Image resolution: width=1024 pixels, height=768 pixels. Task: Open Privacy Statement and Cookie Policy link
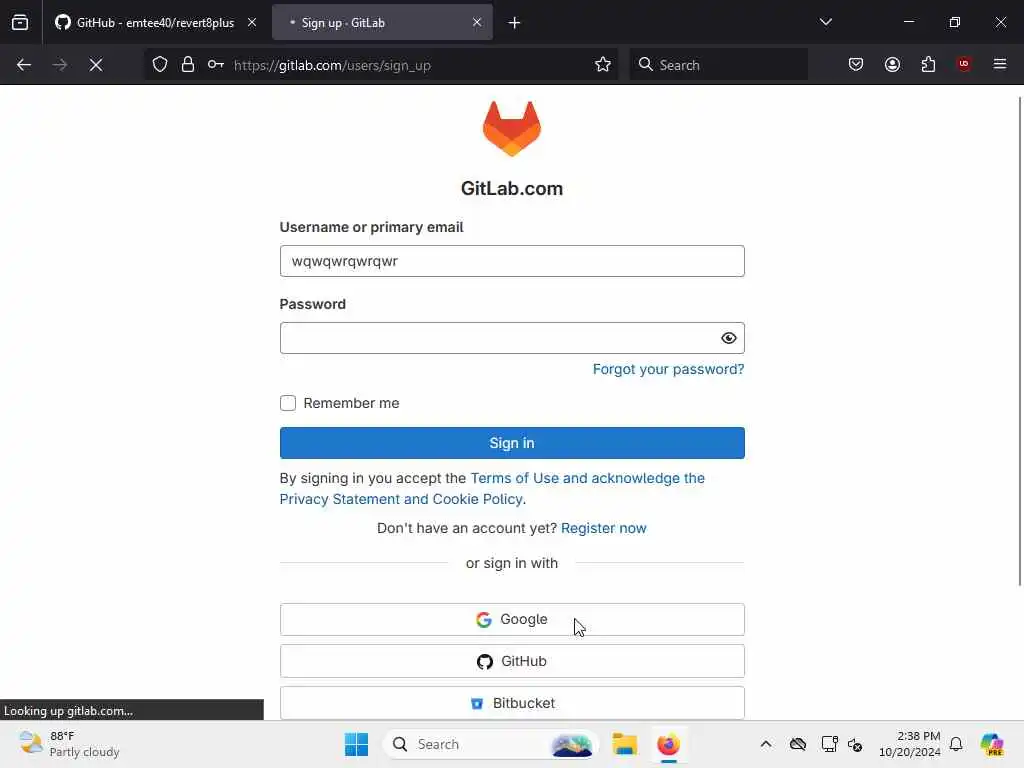[402, 499]
